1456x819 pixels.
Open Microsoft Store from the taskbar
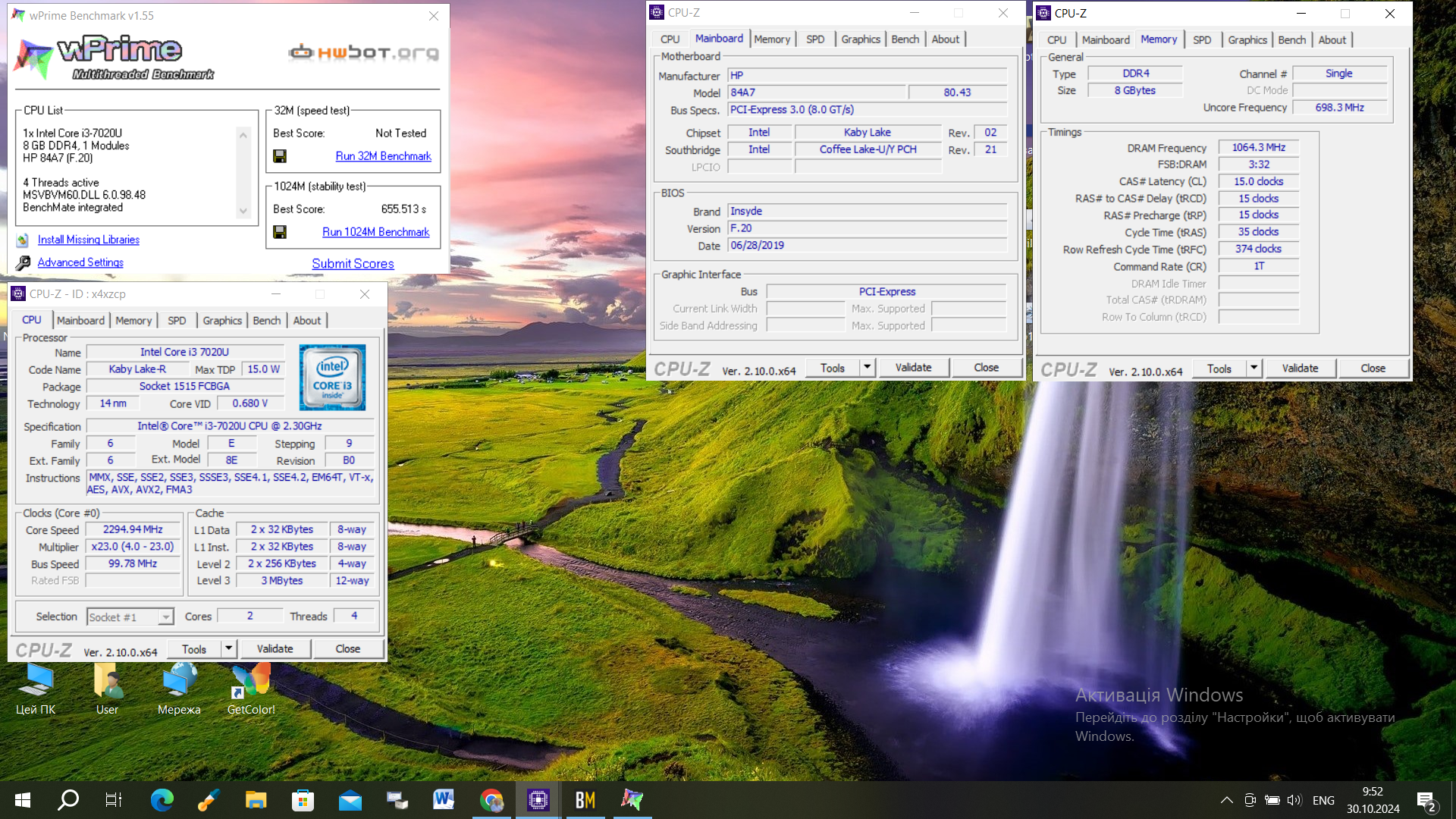point(303,800)
